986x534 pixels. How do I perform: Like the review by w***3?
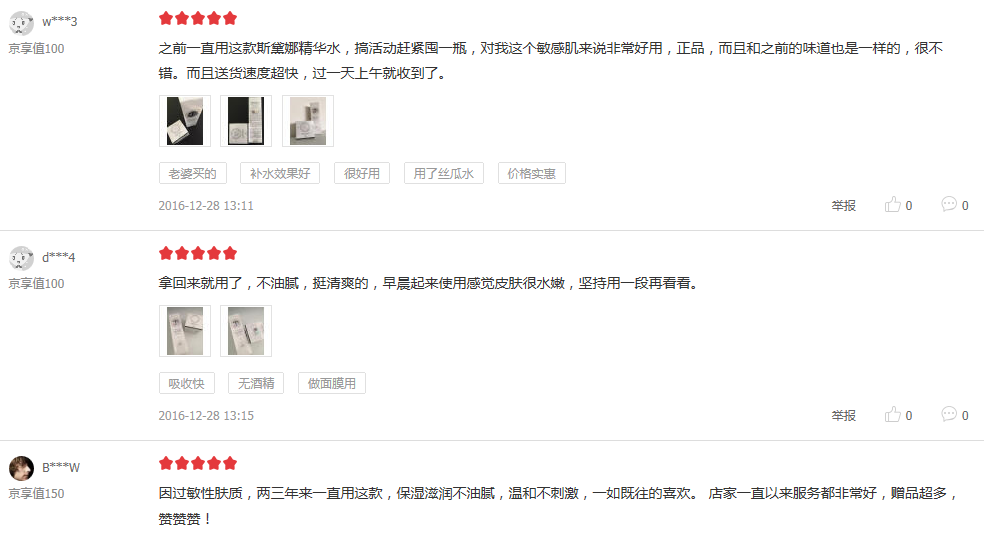click(898, 205)
